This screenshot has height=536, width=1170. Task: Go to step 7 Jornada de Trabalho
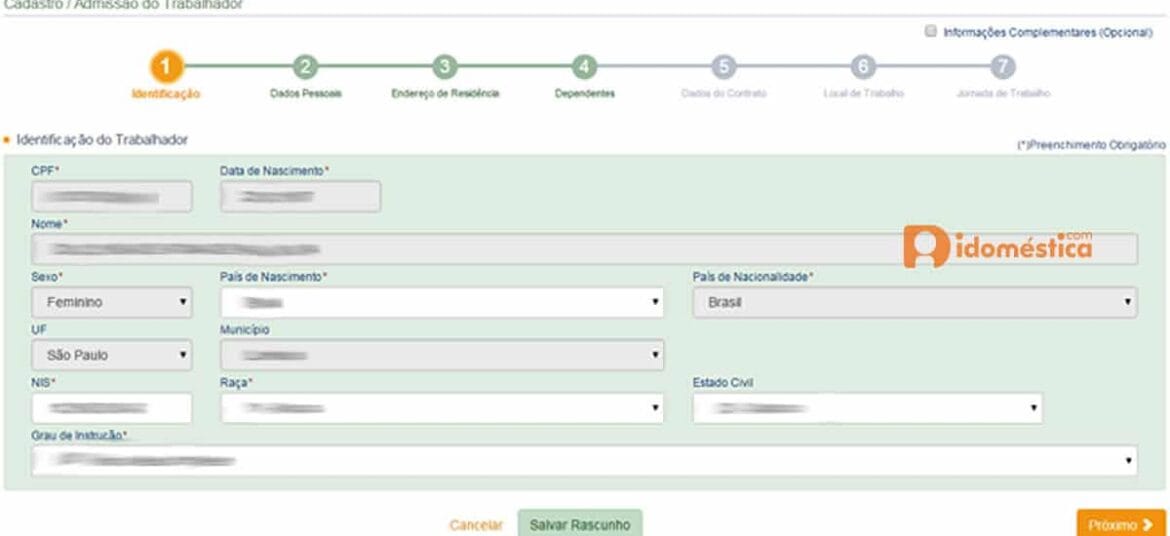[1003, 67]
